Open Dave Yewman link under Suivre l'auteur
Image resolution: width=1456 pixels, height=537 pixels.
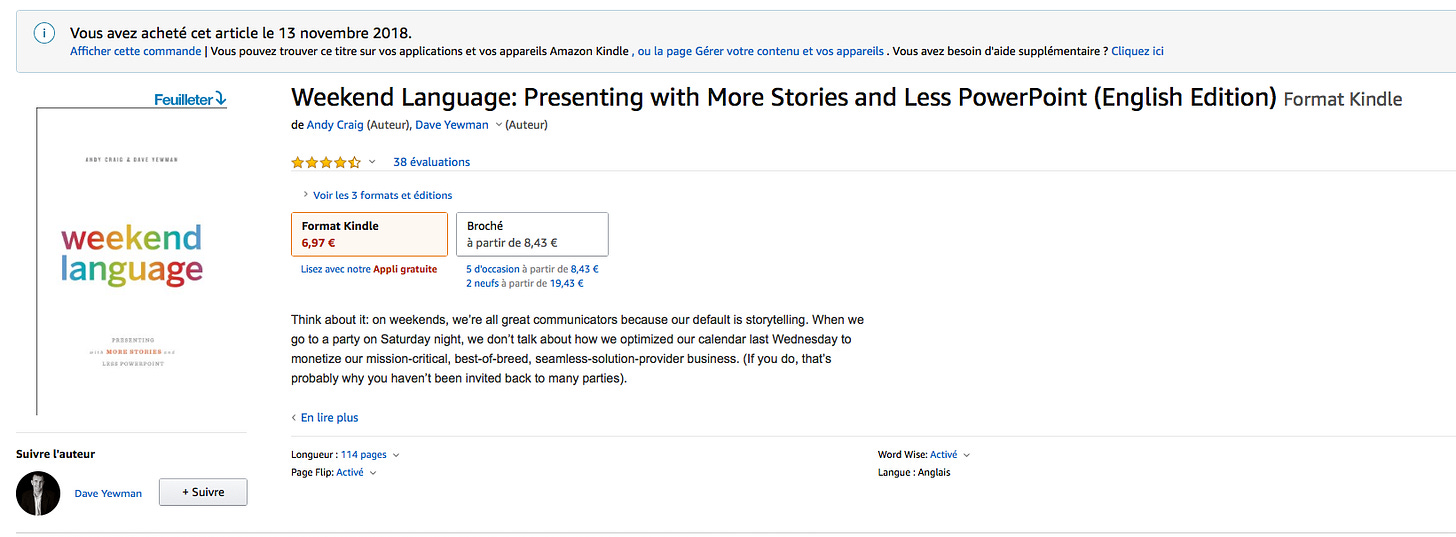click(108, 493)
